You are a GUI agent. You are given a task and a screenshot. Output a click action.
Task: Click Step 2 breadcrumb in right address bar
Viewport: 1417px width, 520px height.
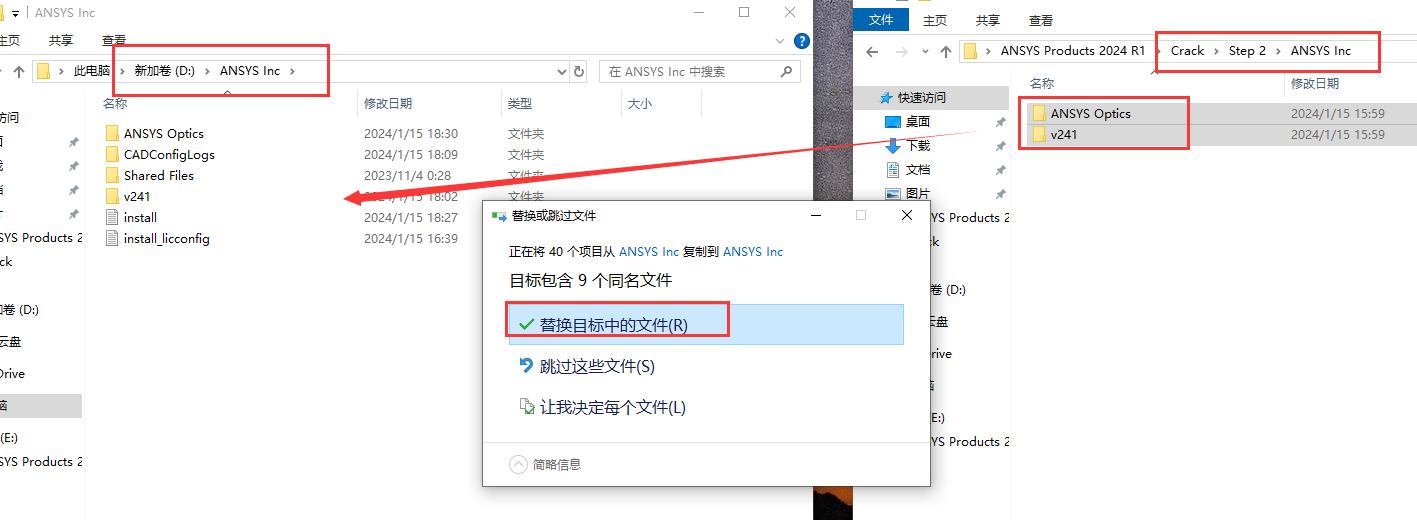(x=1247, y=51)
